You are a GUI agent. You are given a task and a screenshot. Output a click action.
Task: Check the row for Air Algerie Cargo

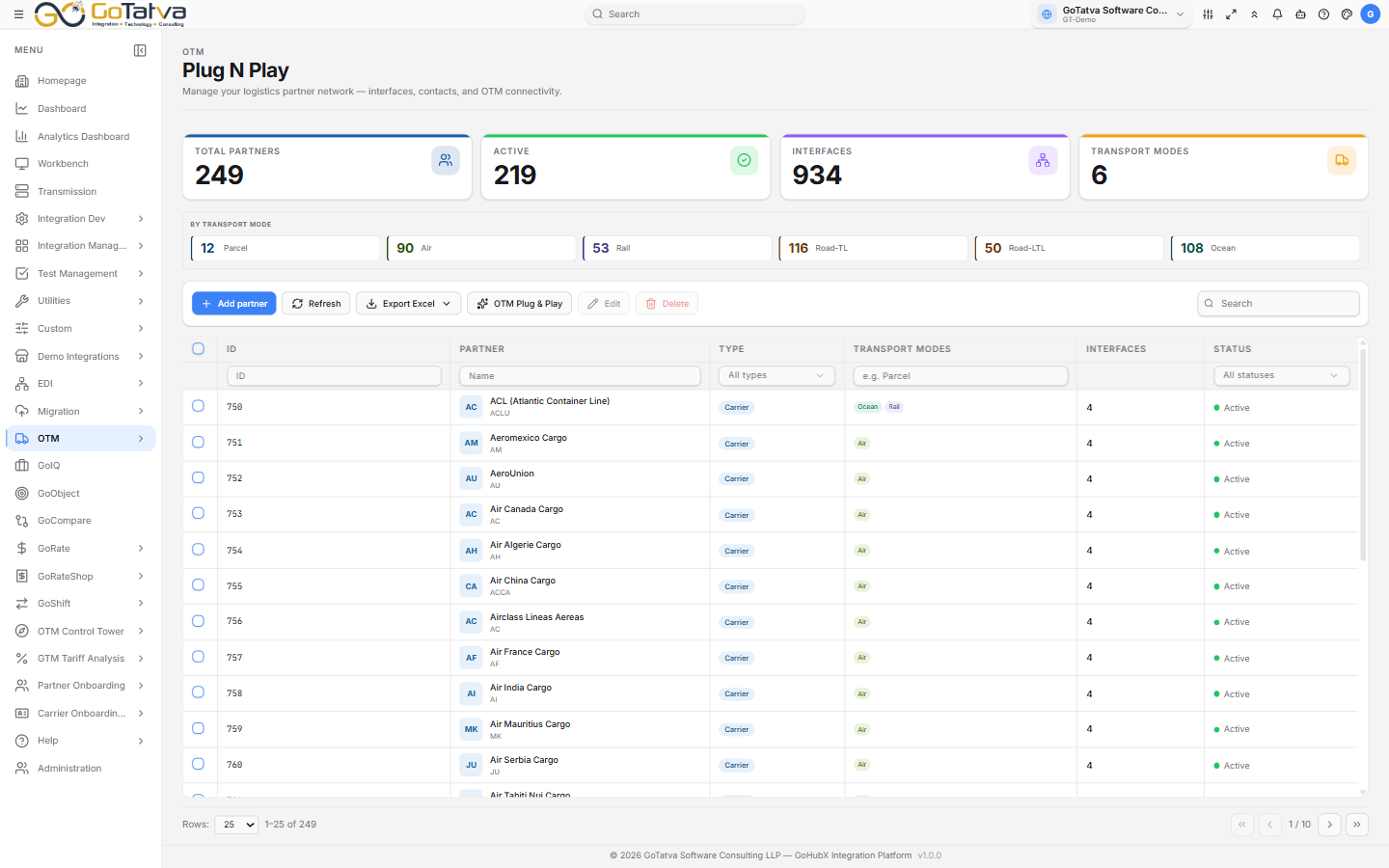(198, 549)
